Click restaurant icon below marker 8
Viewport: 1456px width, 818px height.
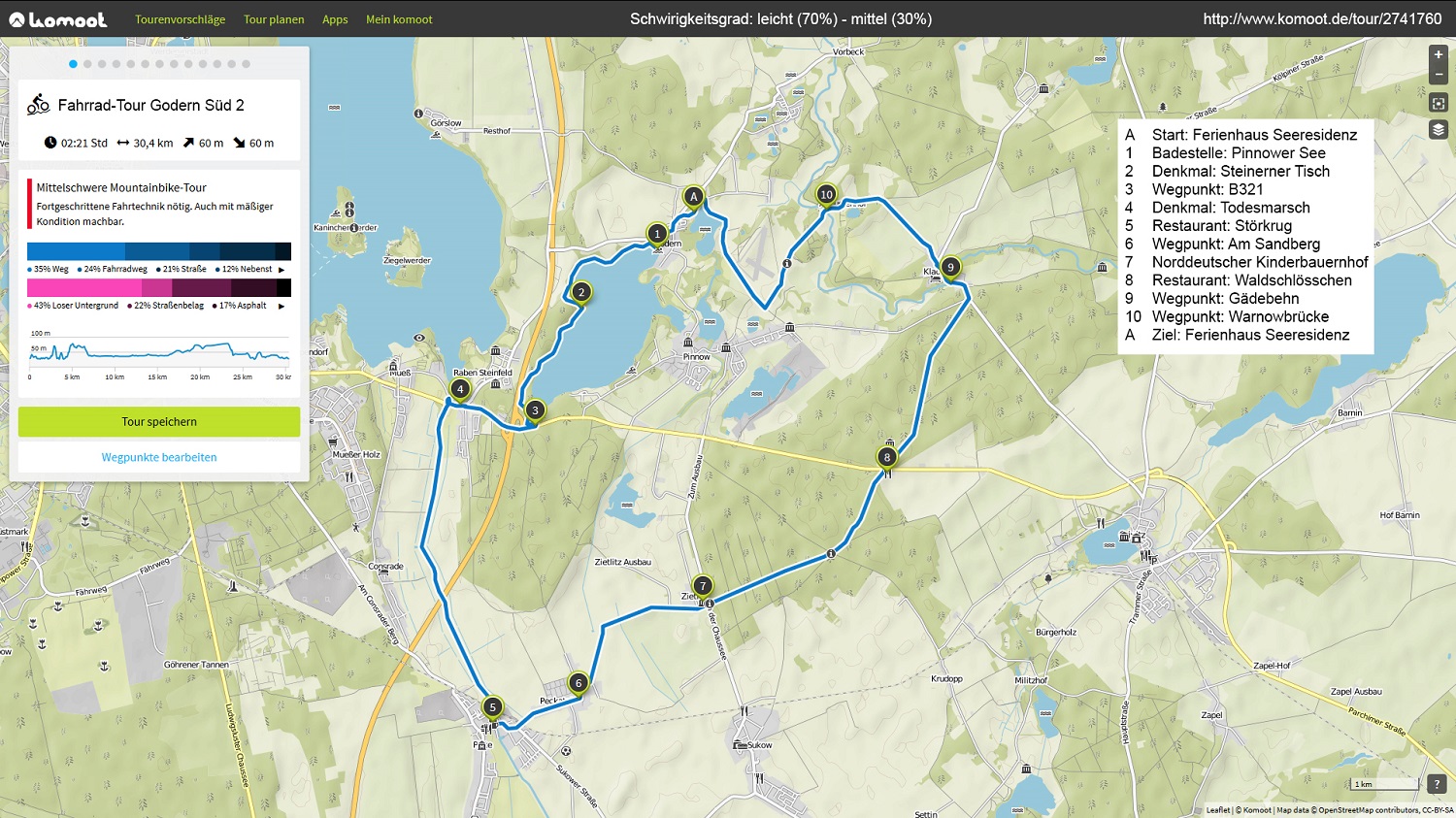pyautogui.click(x=887, y=474)
